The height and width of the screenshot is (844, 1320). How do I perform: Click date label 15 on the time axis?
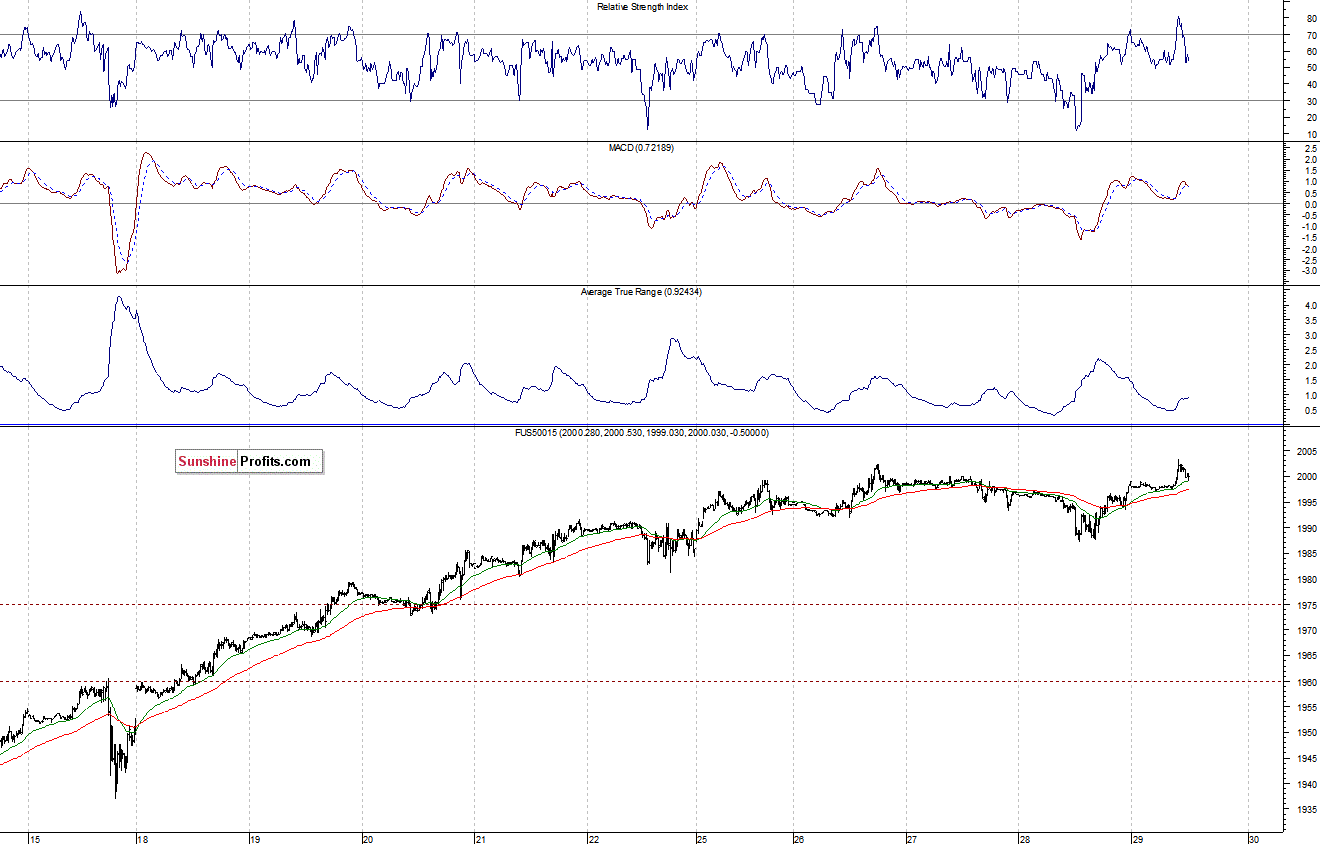tap(34, 838)
